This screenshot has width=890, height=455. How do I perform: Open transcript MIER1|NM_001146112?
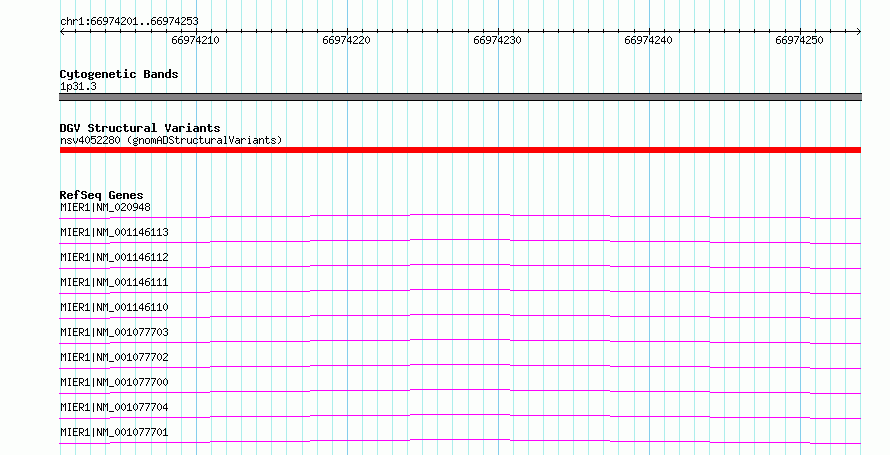pos(114,258)
